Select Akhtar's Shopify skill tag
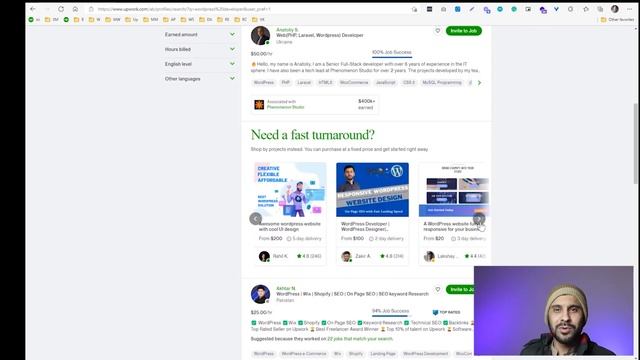The image size is (640, 360). coord(356,354)
